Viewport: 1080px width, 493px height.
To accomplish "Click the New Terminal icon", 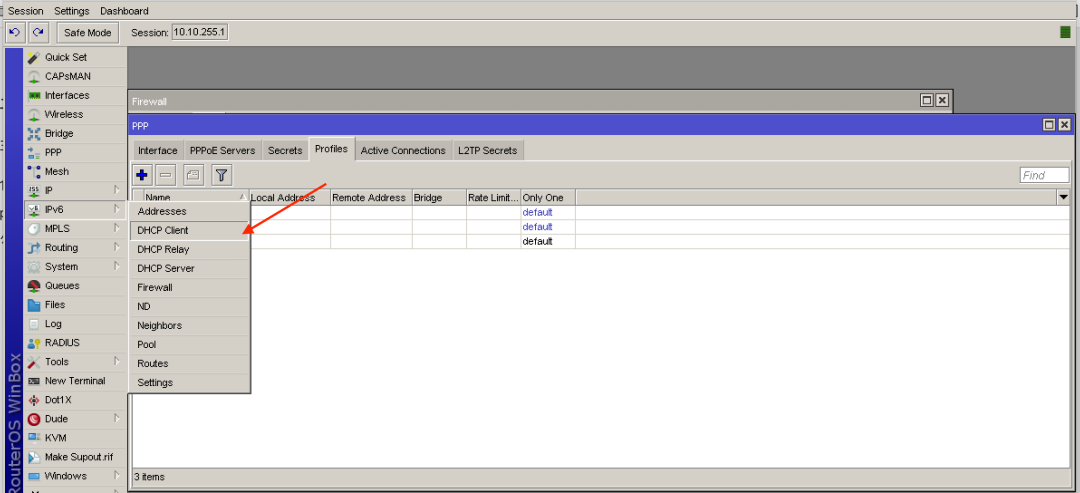I will click(x=34, y=381).
